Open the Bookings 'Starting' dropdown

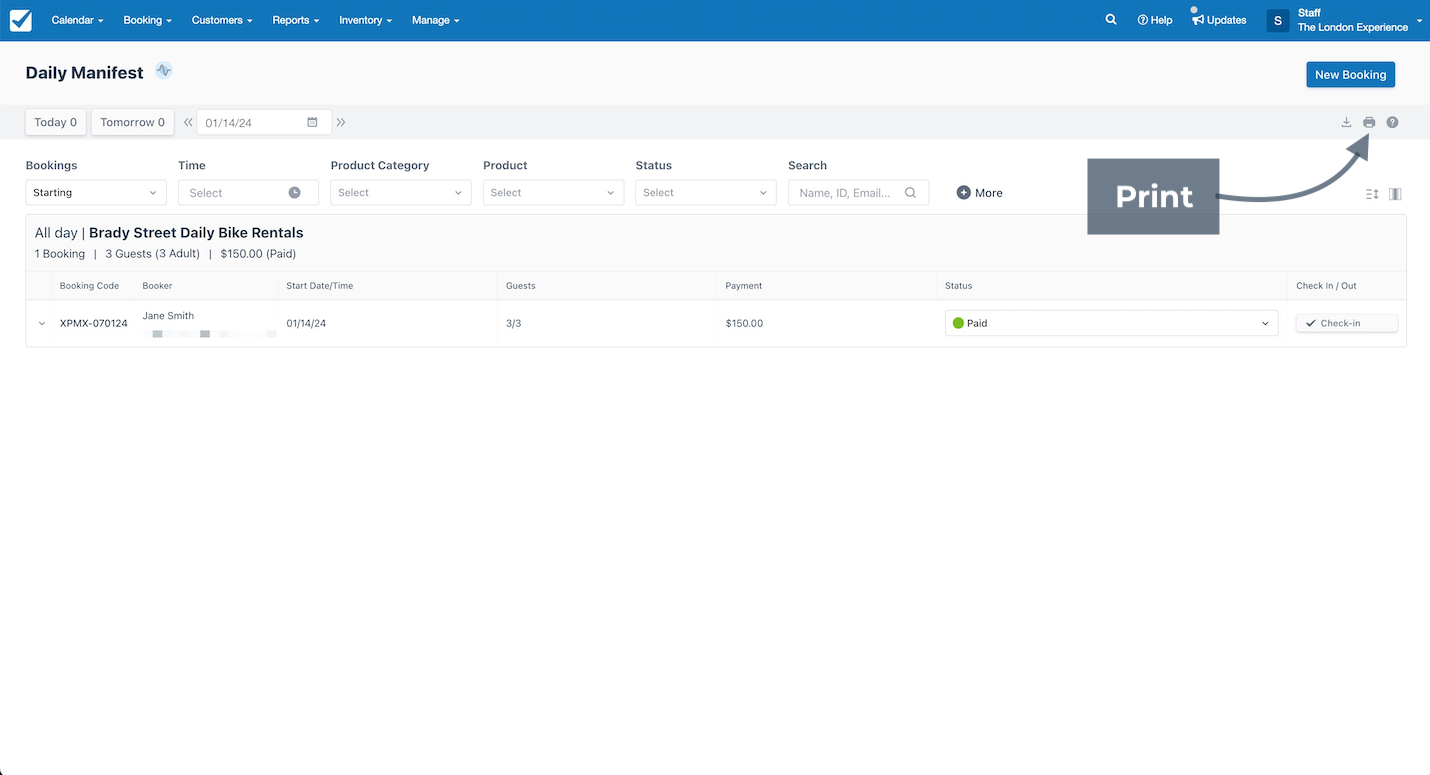click(96, 193)
